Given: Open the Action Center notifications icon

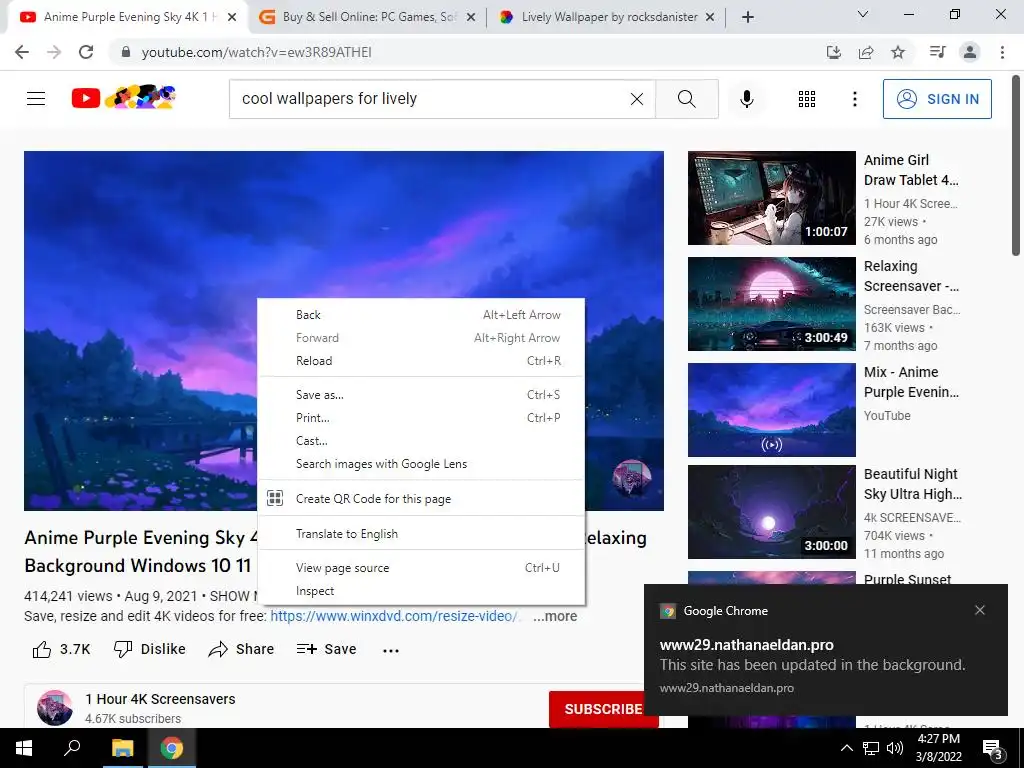Looking at the screenshot, I should click(993, 749).
